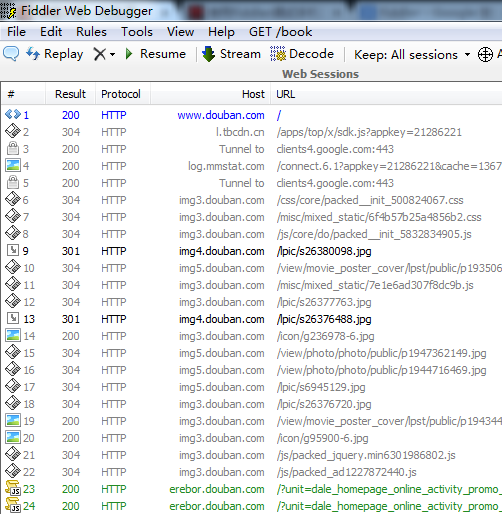502x514 pixels.
Task: Select session 11 cached response icon
Action: click(x=13, y=285)
